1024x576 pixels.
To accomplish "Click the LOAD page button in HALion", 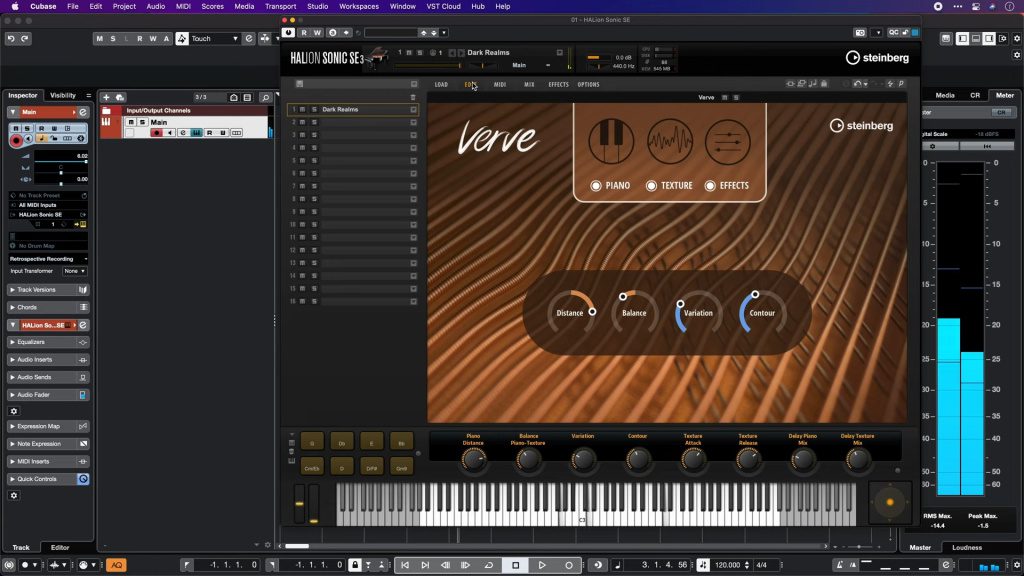I will click(x=442, y=84).
